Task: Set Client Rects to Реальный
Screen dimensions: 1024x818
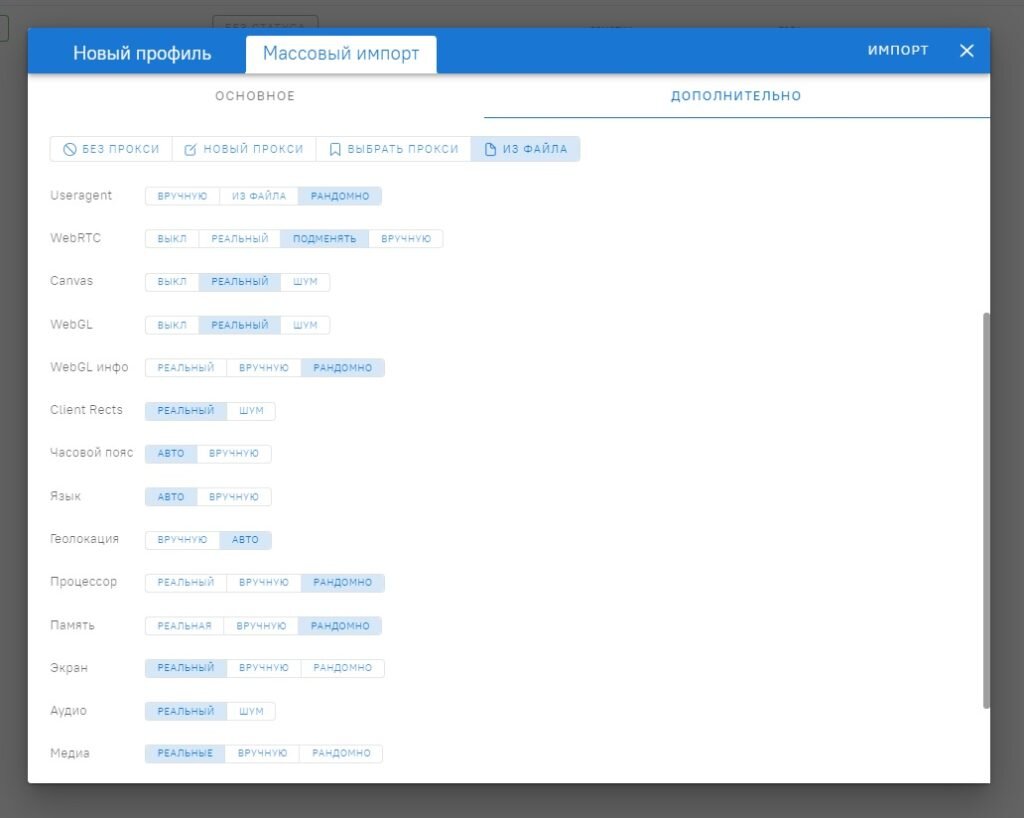Action: (185, 410)
